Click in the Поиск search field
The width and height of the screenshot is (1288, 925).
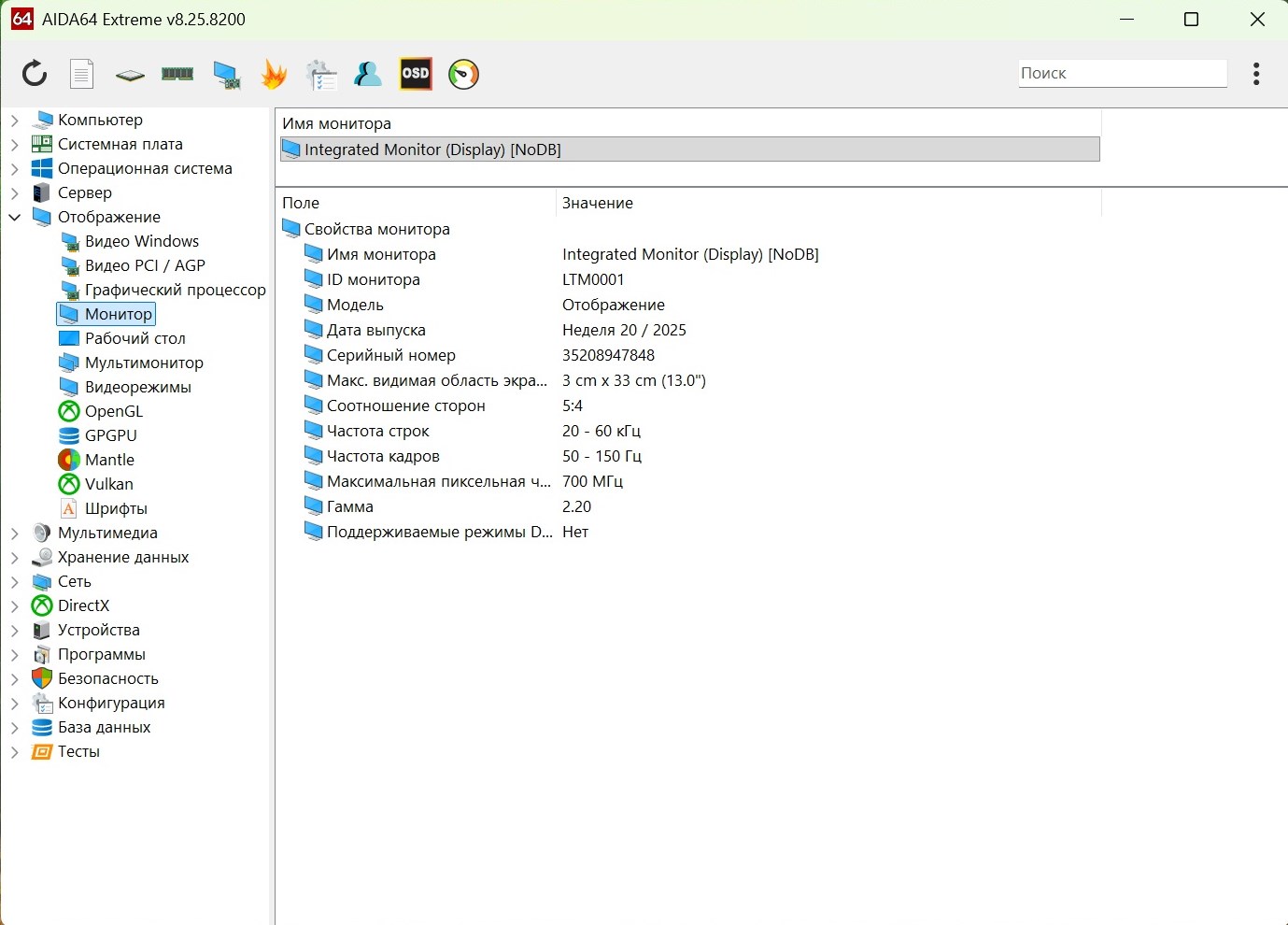point(1121,73)
